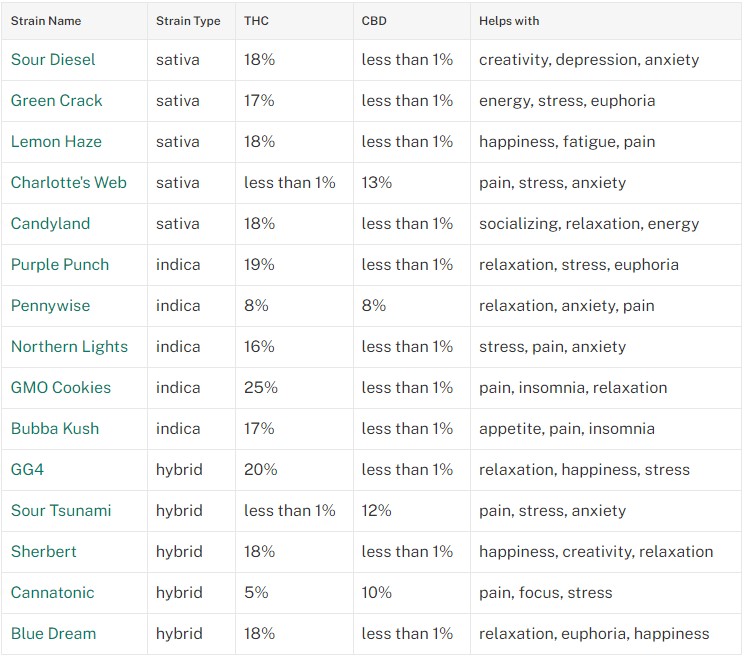Open the GMO Cookies strain link
Screen dimensions: 744x657
(61, 388)
